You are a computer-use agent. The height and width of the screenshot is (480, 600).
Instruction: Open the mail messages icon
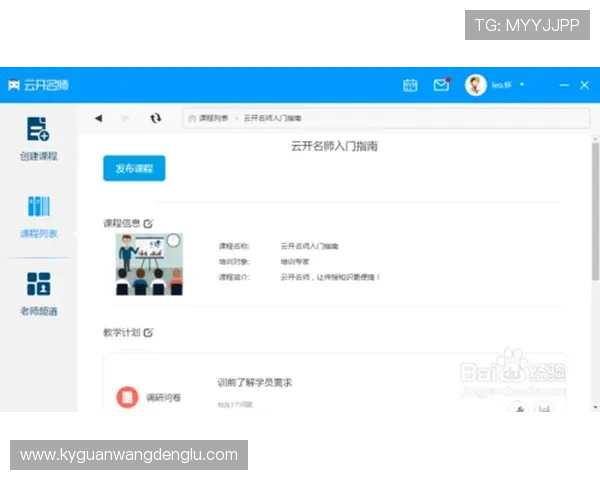coord(442,85)
